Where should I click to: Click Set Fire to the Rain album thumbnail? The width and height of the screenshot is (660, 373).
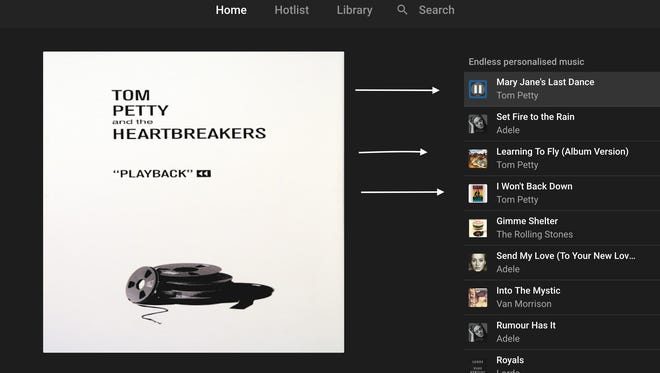pos(478,124)
